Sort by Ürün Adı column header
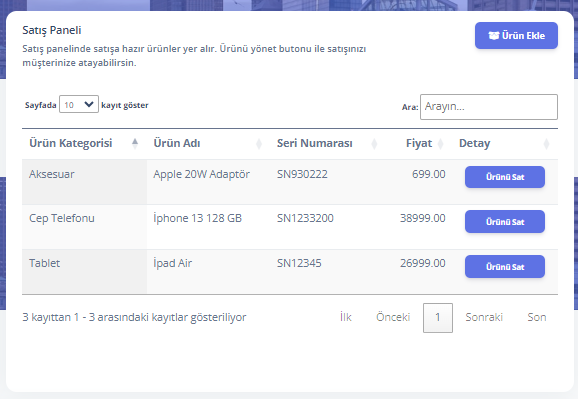The image size is (578, 399). 208,143
